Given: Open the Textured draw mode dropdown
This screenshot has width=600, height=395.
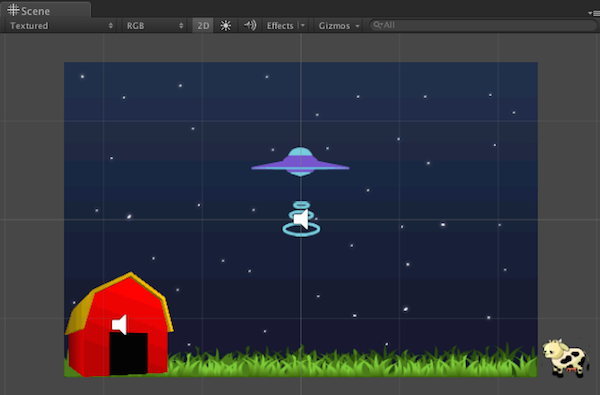Looking at the screenshot, I should coord(60,26).
